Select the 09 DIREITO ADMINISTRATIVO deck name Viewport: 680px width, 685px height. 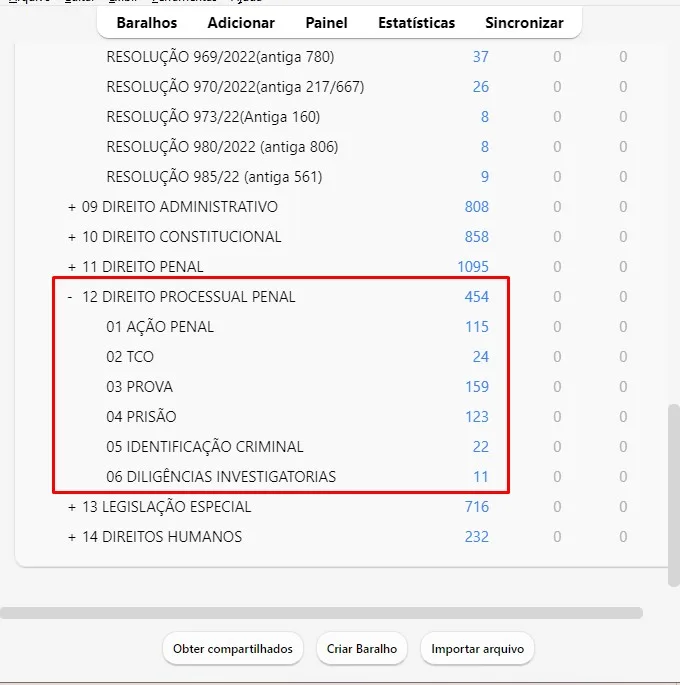[179, 207]
